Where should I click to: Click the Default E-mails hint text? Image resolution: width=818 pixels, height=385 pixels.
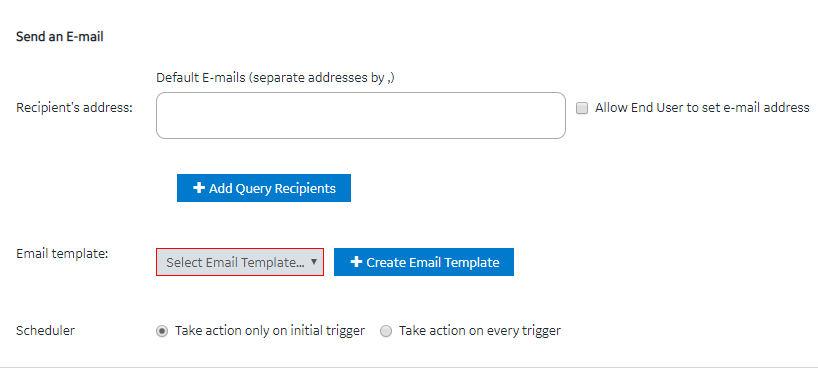click(275, 78)
